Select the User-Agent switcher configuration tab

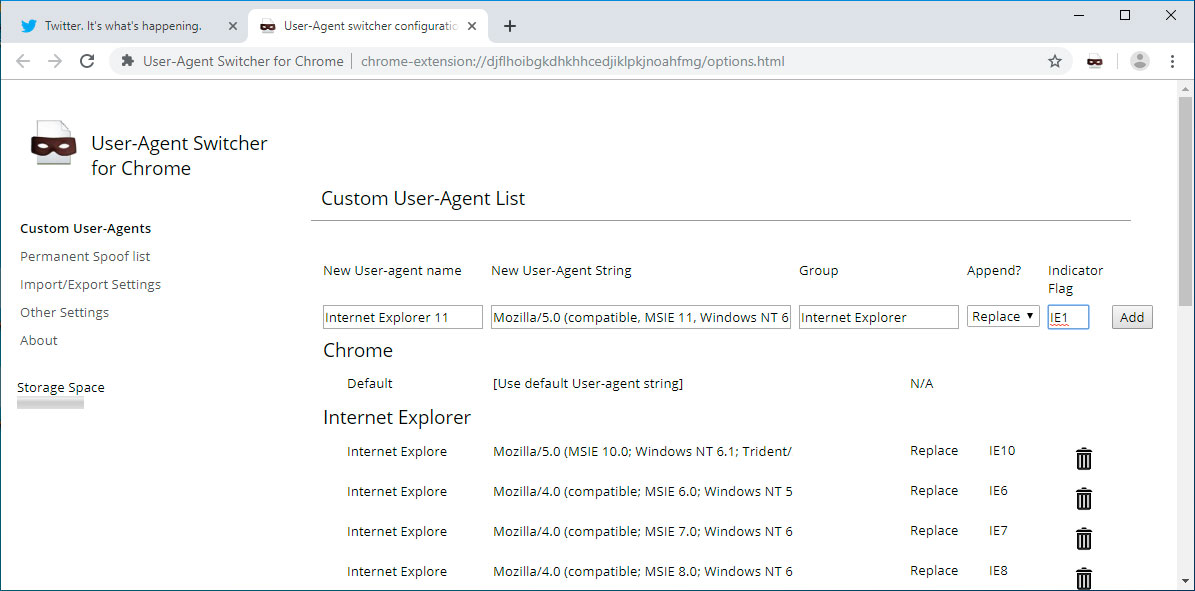tap(368, 26)
